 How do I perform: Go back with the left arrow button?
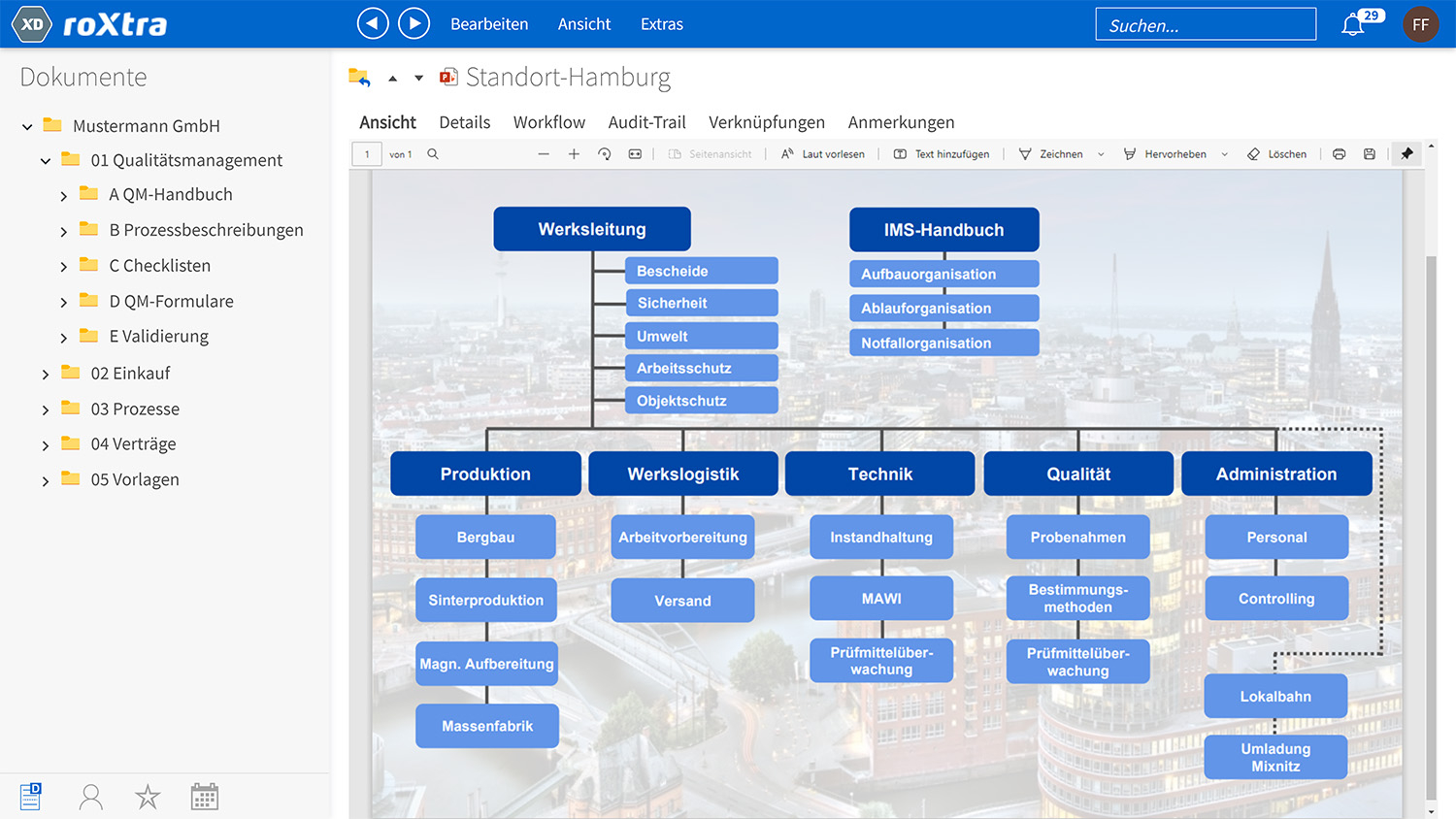point(373,23)
